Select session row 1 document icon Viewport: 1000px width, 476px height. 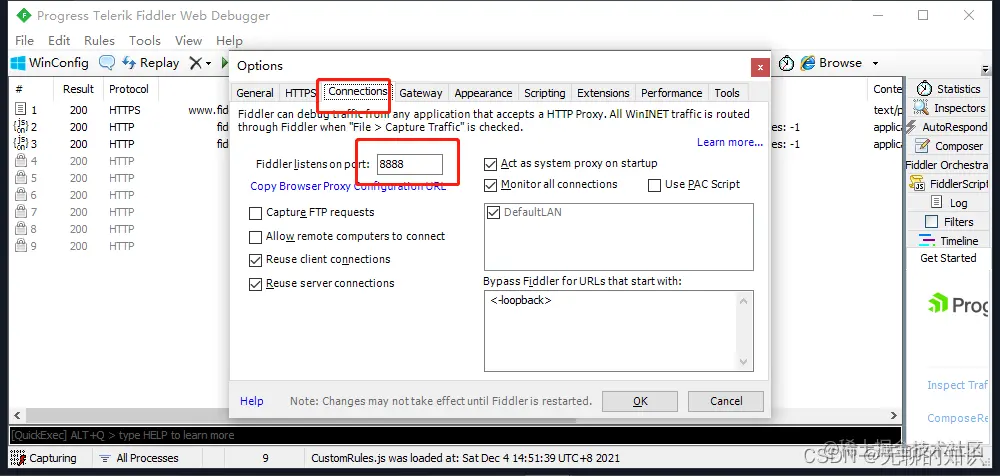point(20,110)
